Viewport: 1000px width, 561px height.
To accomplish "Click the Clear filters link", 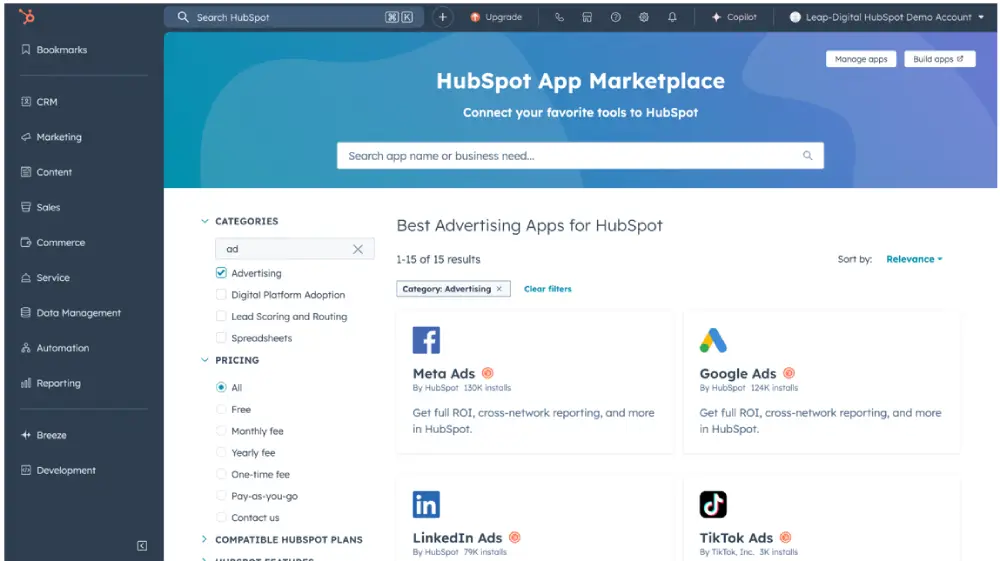I will (x=548, y=289).
